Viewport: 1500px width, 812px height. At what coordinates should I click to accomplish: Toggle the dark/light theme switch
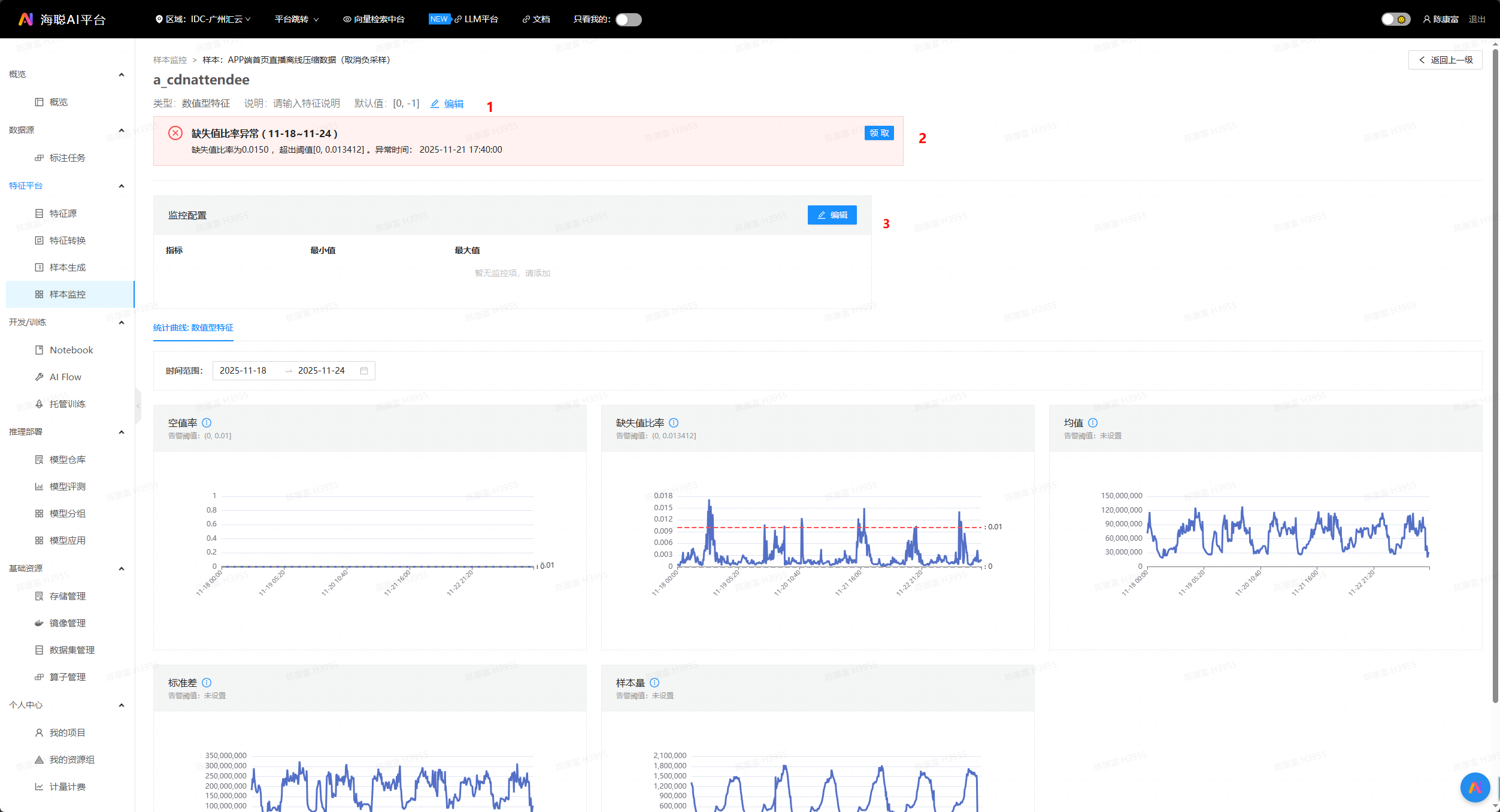1395,19
